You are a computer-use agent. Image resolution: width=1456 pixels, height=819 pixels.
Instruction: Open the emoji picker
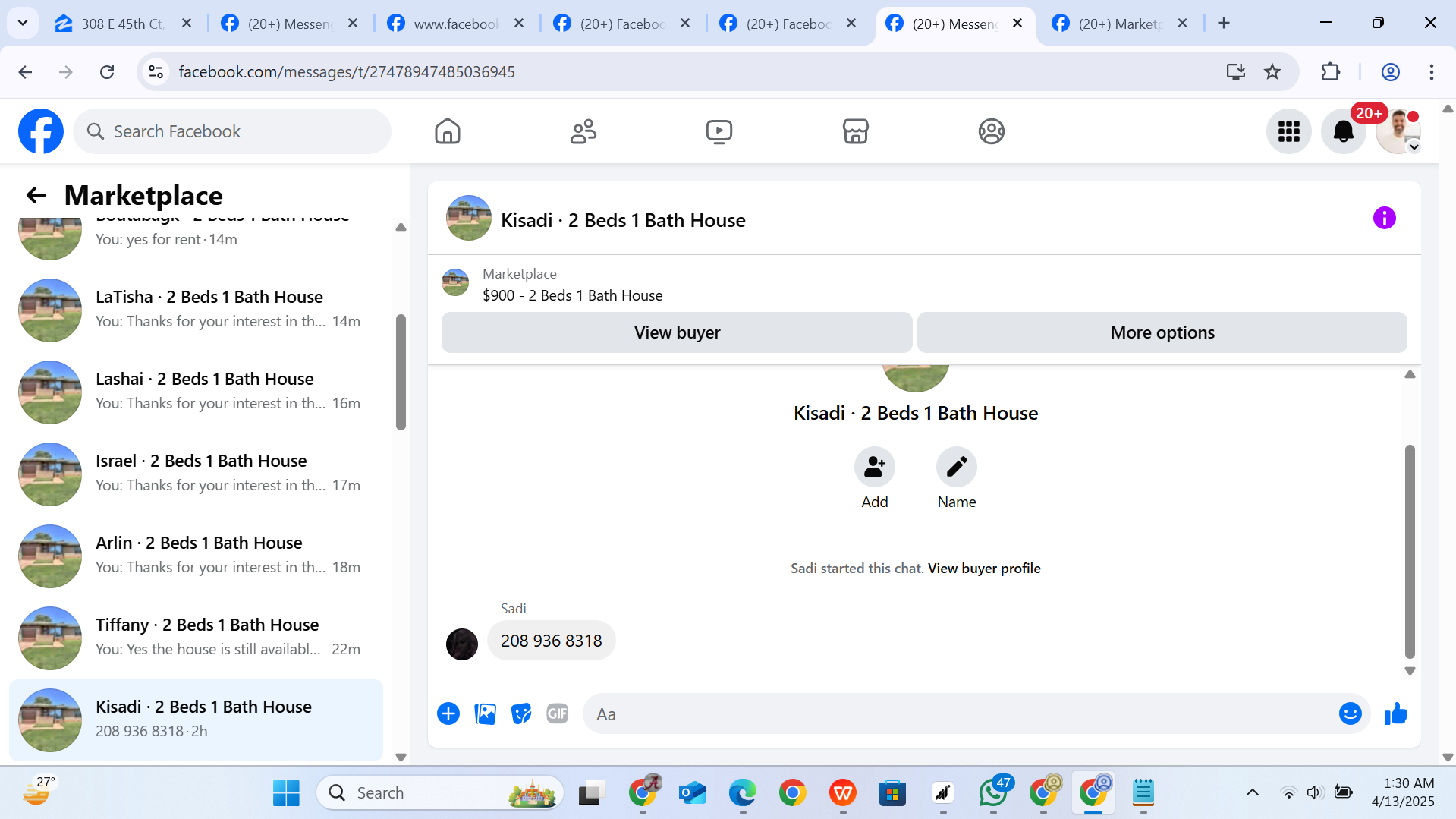(1351, 714)
